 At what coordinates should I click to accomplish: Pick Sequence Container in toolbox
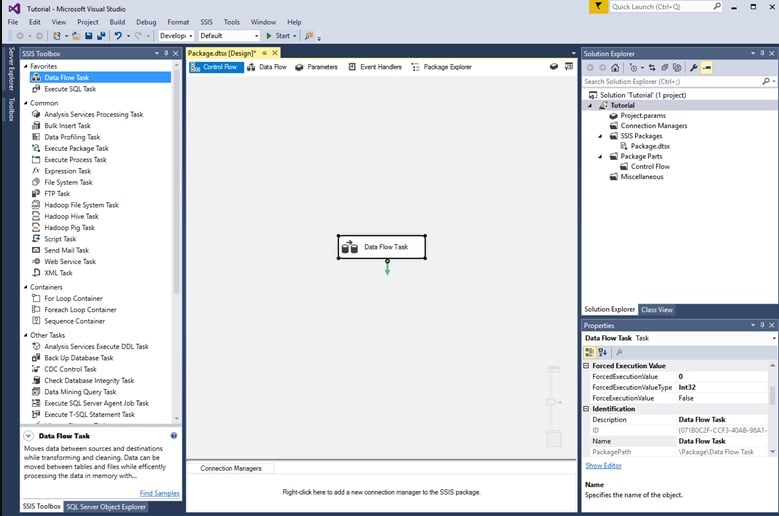(74, 321)
